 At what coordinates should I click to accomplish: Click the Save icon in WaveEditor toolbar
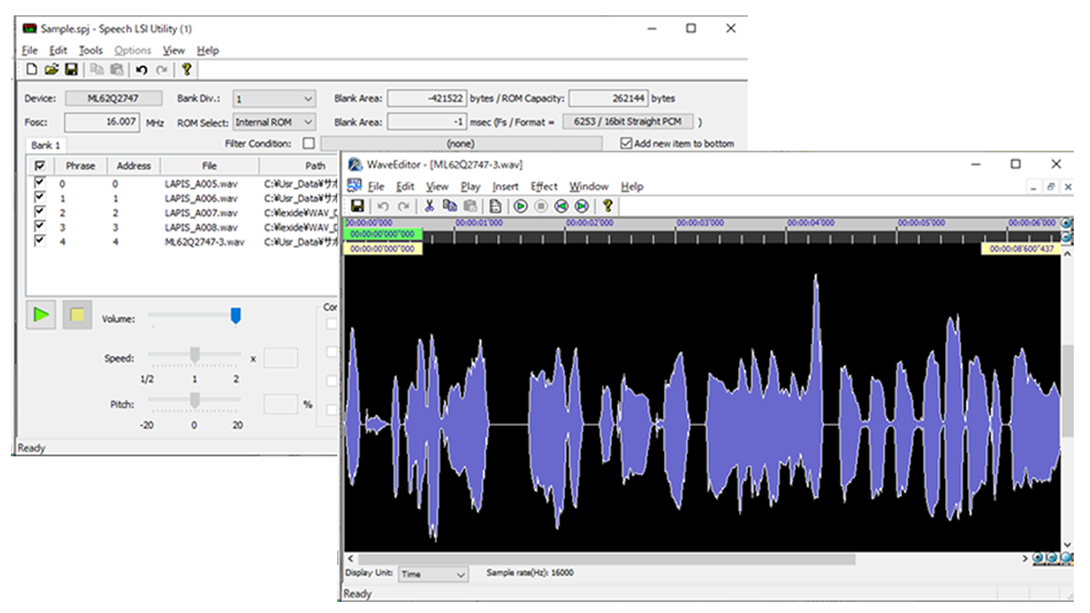click(357, 206)
